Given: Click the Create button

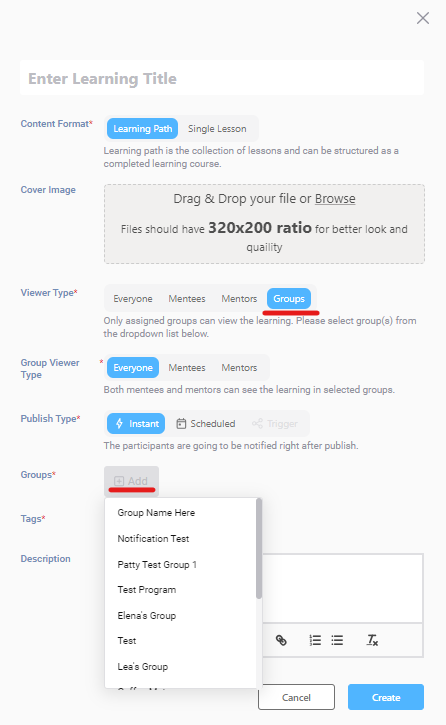Looking at the screenshot, I should pos(386,697).
